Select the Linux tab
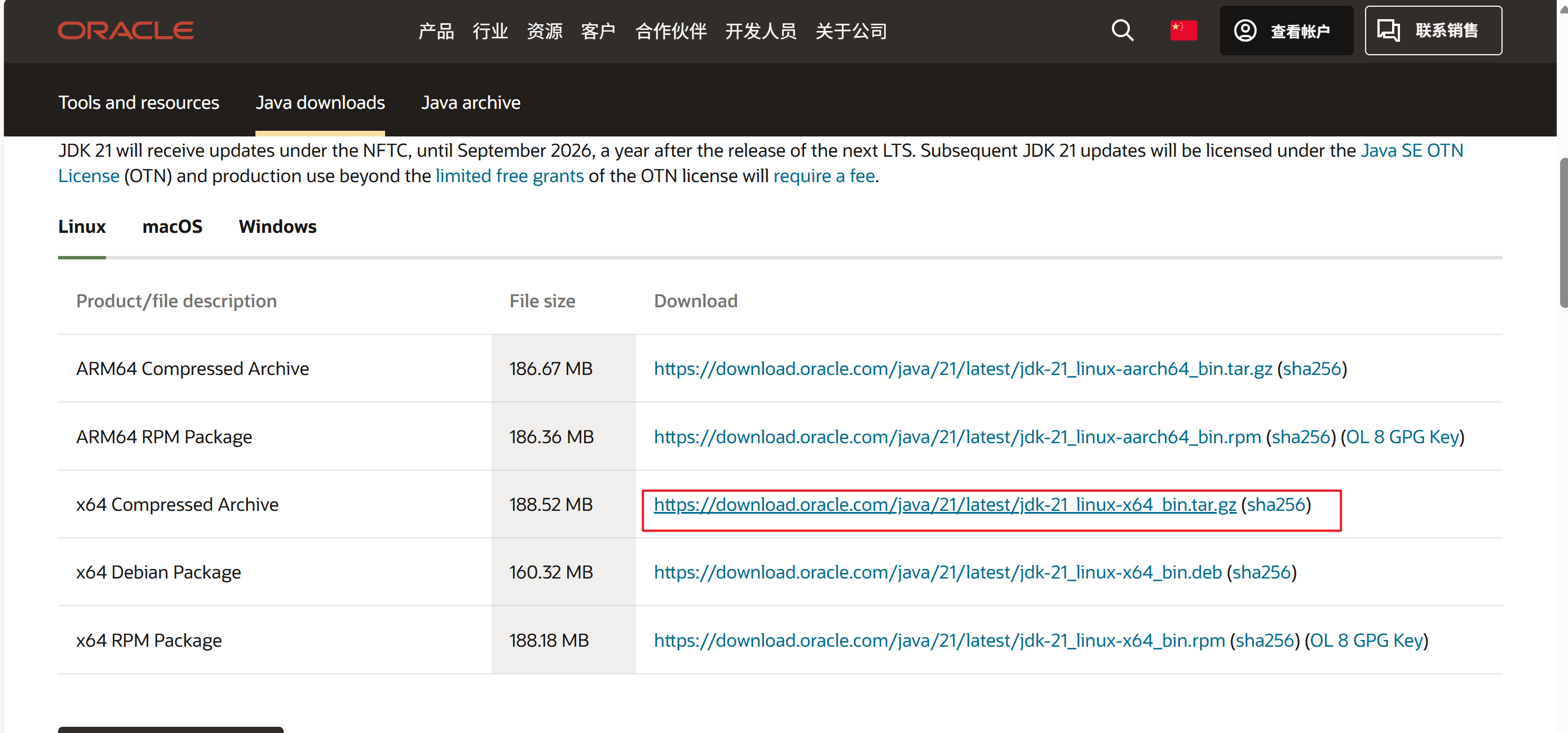 tap(82, 227)
